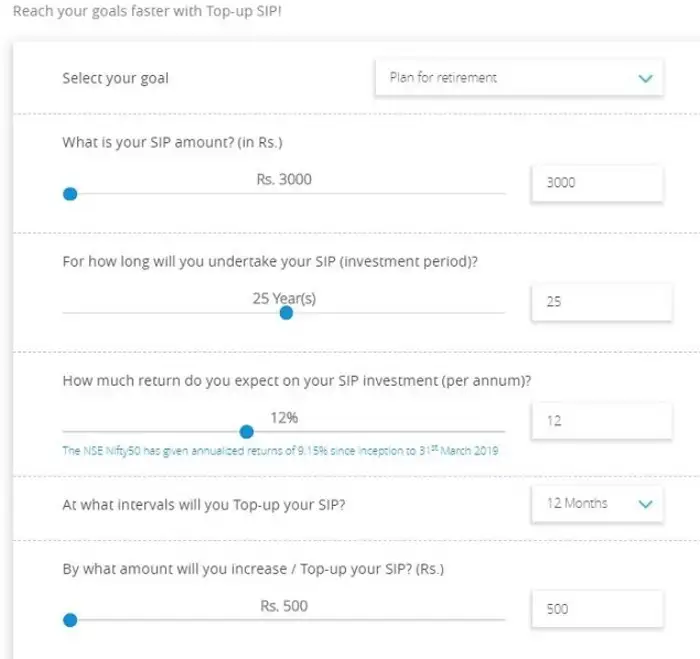Click the SIP amount input field
This screenshot has width=700, height=659.
coord(597,183)
